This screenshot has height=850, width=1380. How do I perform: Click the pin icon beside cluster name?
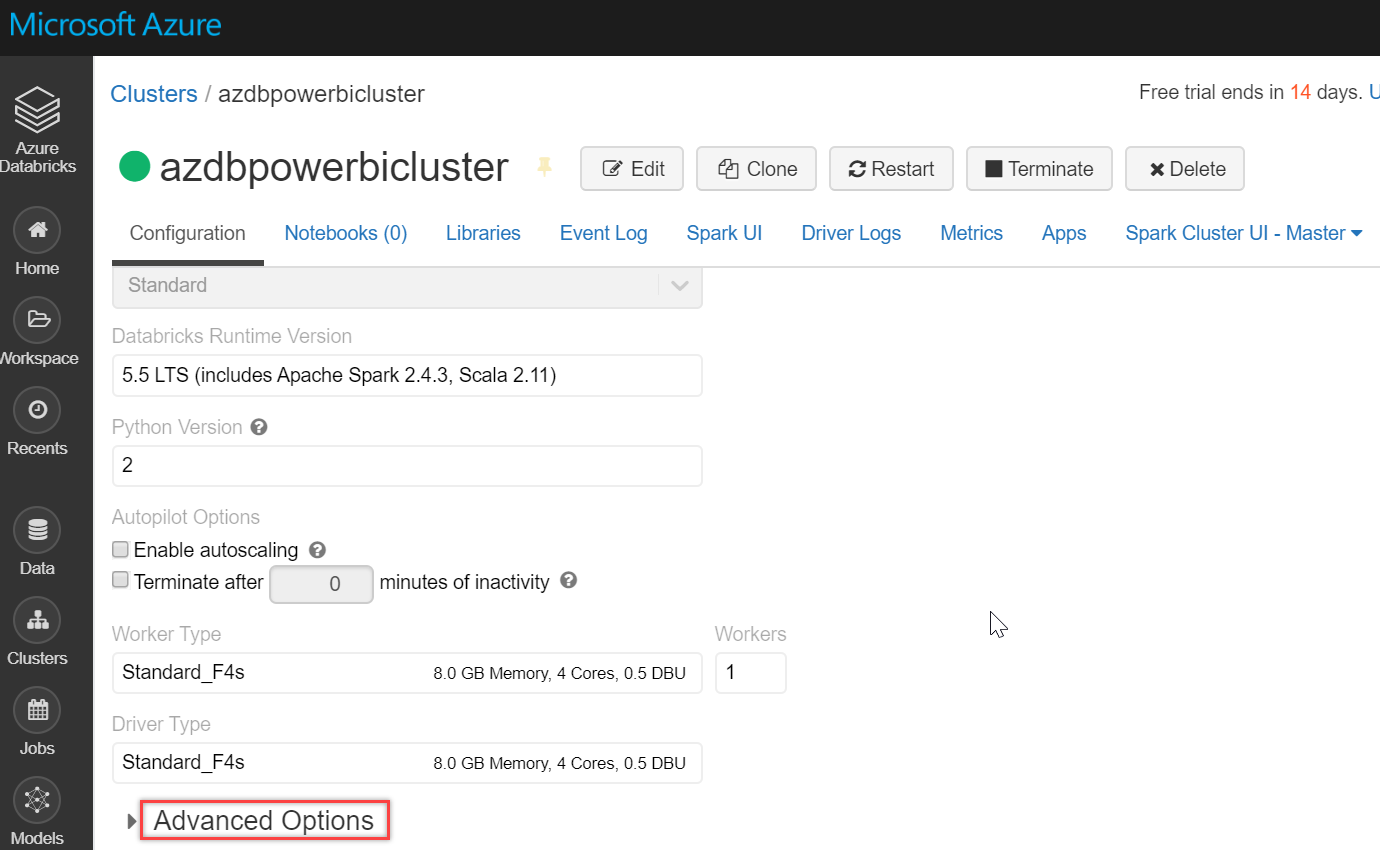point(544,167)
